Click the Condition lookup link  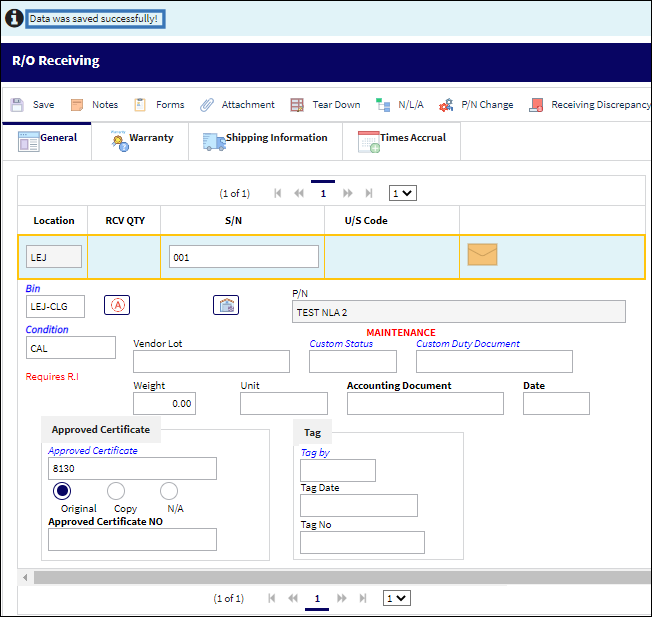click(47, 329)
